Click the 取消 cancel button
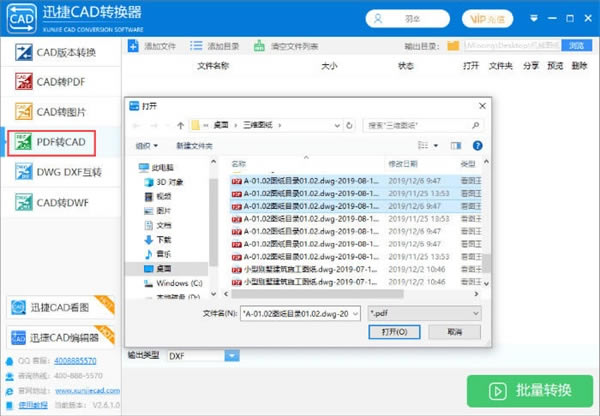The height and width of the screenshot is (416, 600). [x=455, y=332]
